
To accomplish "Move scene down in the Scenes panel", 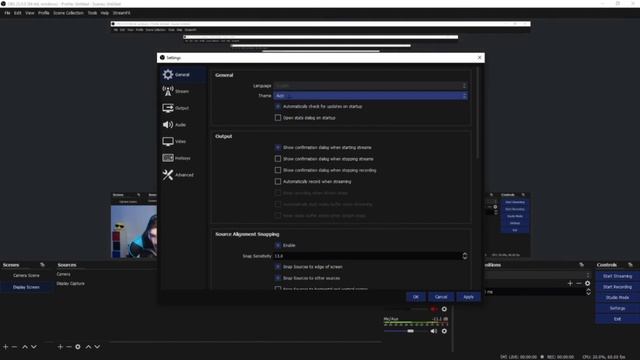I will pyautogui.click(x=34, y=347).
